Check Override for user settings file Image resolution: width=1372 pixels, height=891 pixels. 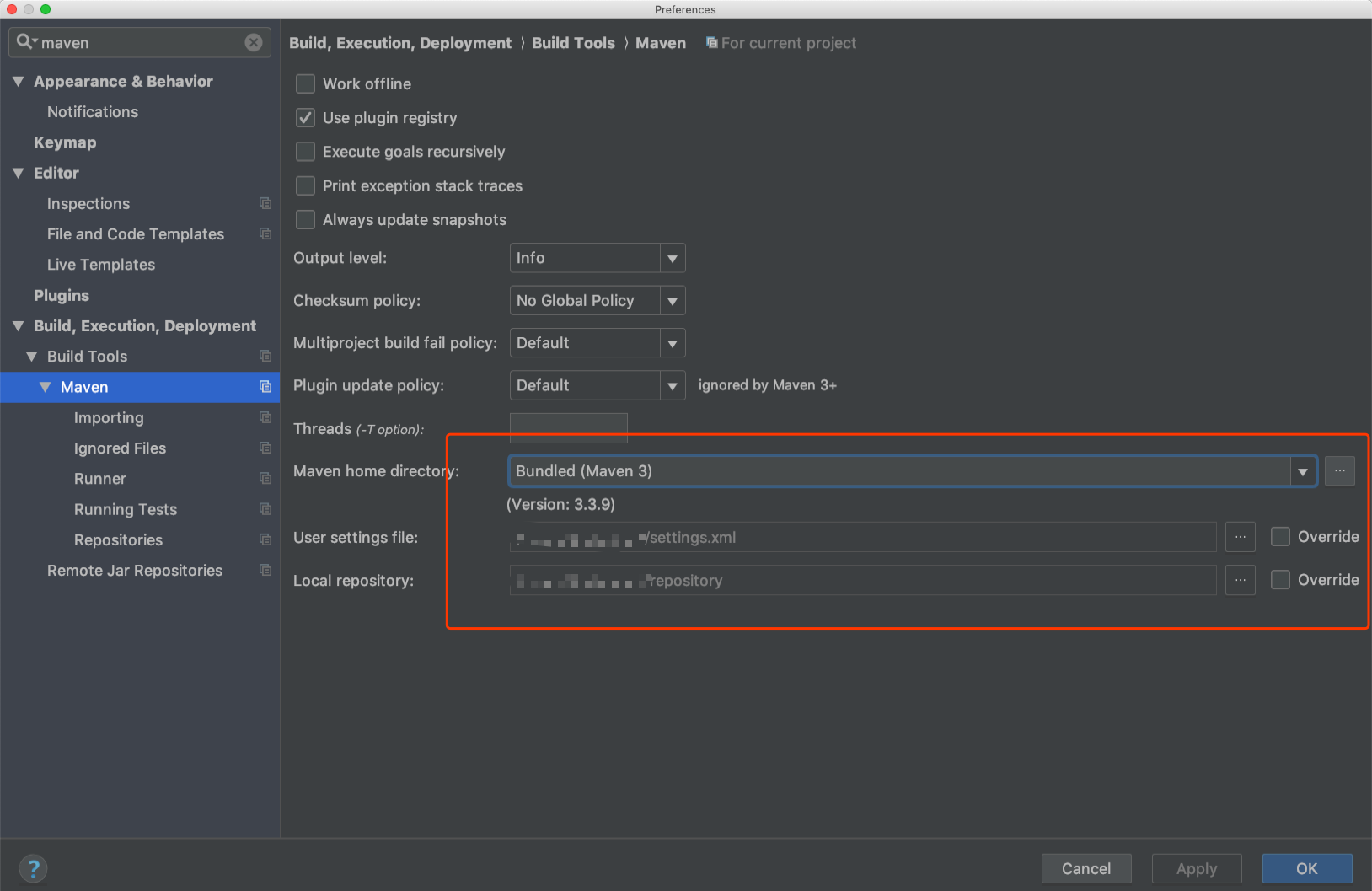(x=1280, y=536)
